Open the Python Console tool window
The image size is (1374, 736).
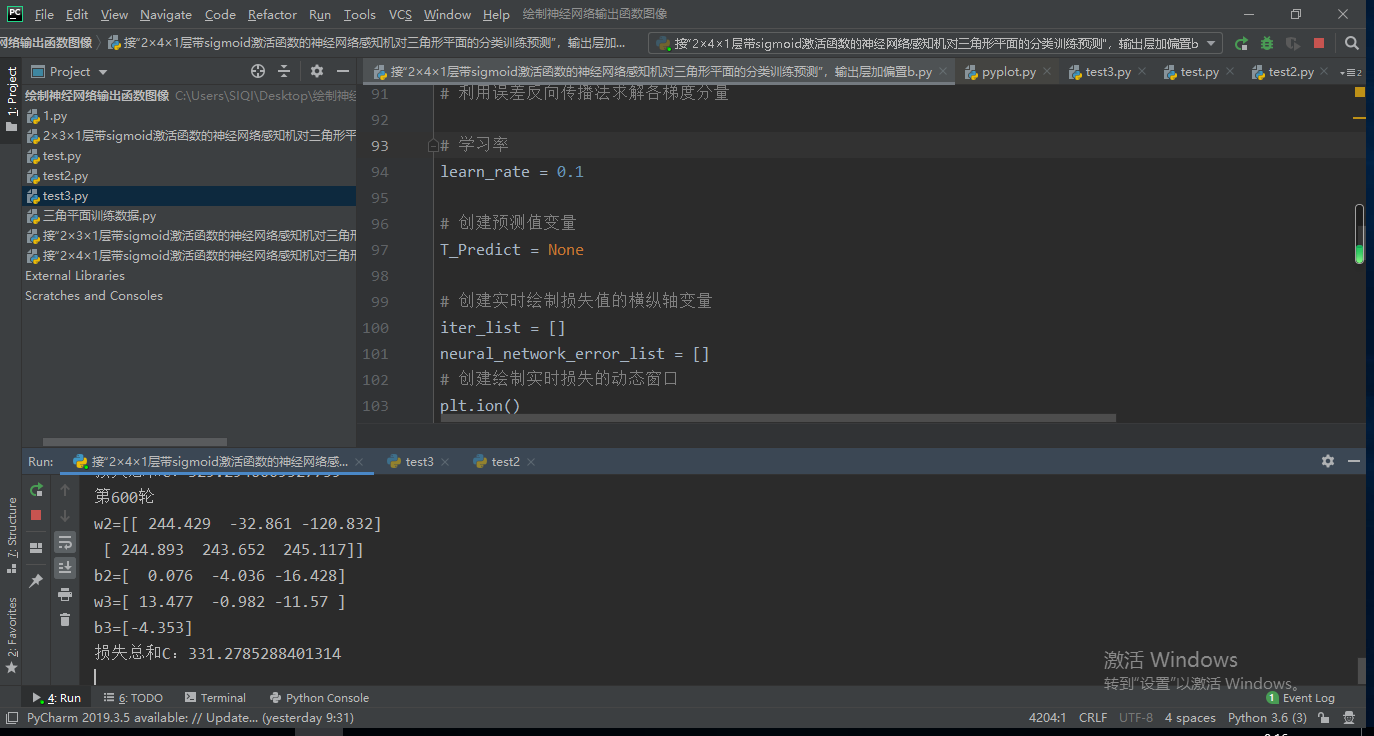319,698
